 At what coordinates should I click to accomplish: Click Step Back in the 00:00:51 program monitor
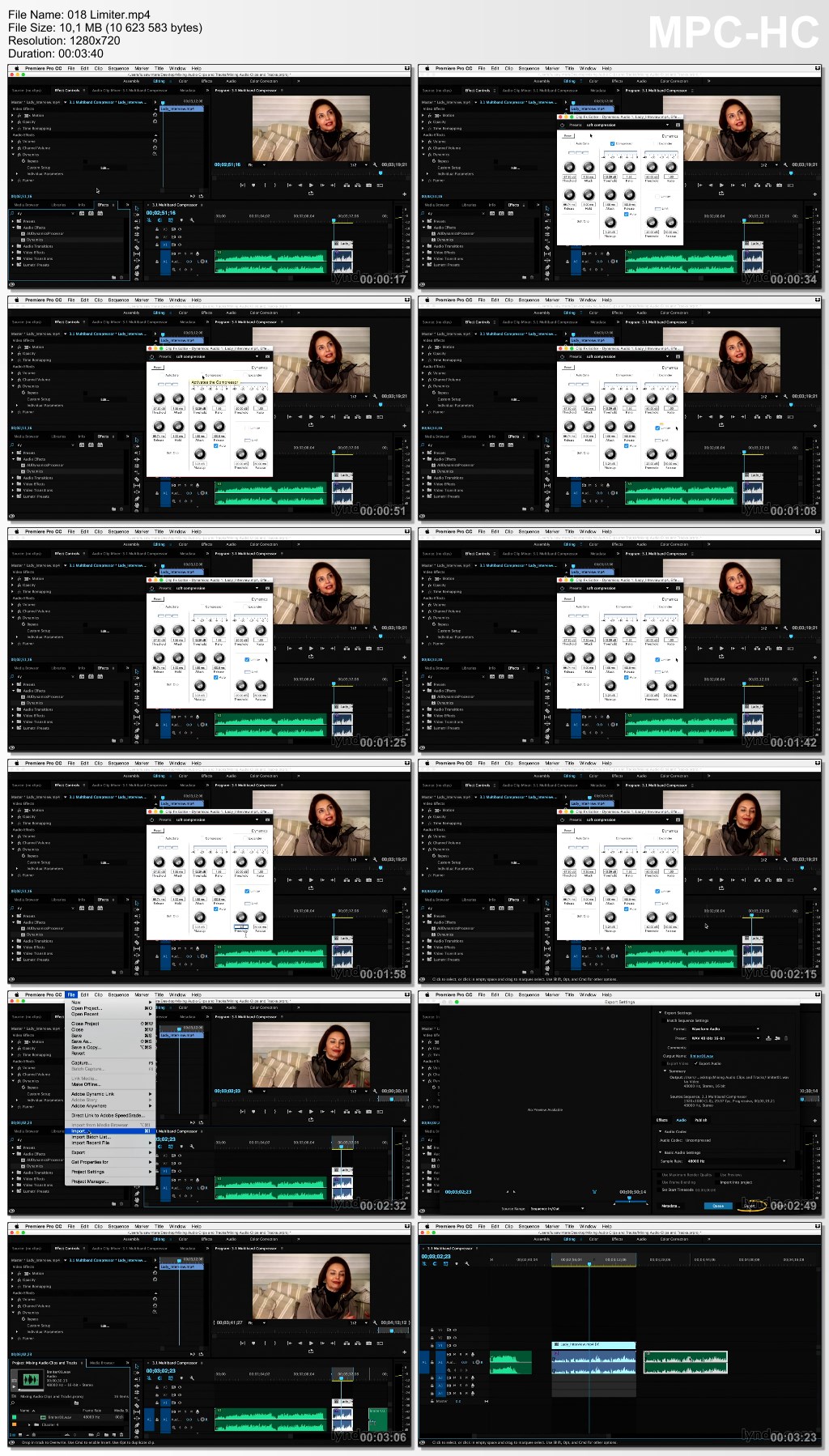300,416
